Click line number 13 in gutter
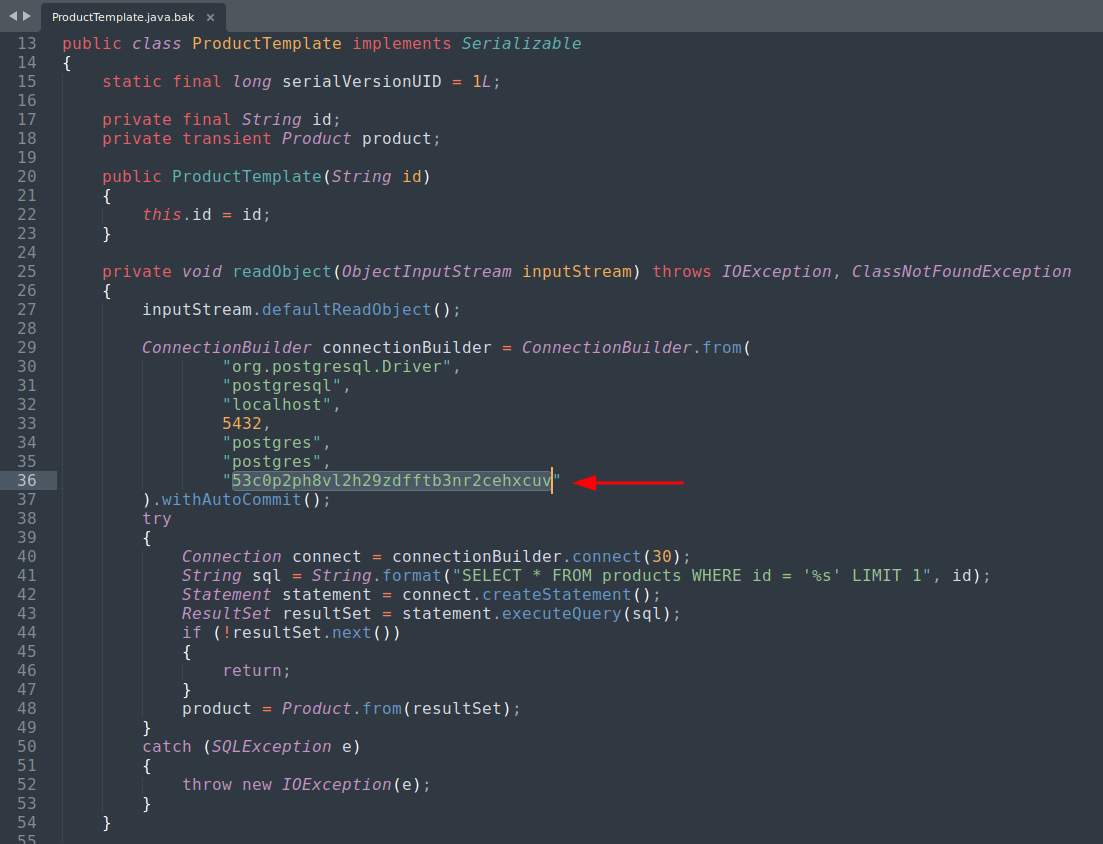The height and width of the screenshot is (844, 1103). 27,44
